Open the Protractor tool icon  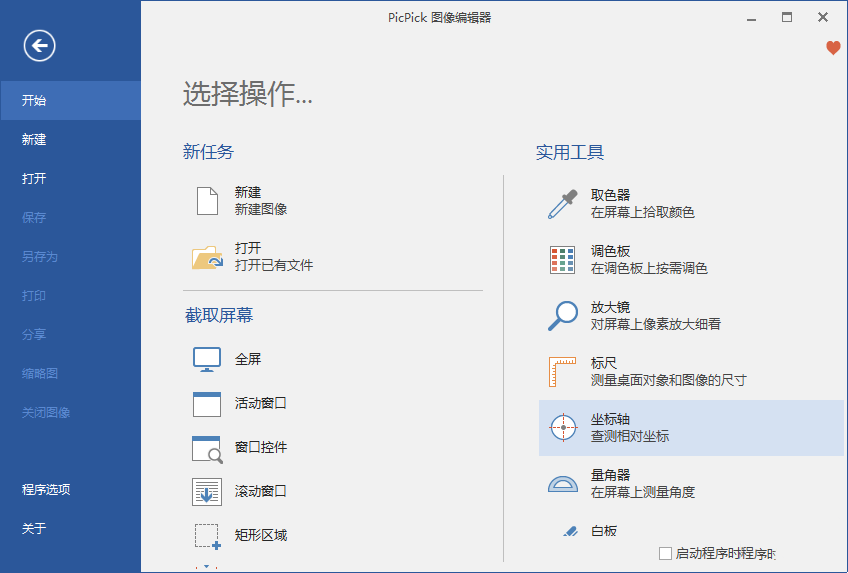tap(563, 484)
